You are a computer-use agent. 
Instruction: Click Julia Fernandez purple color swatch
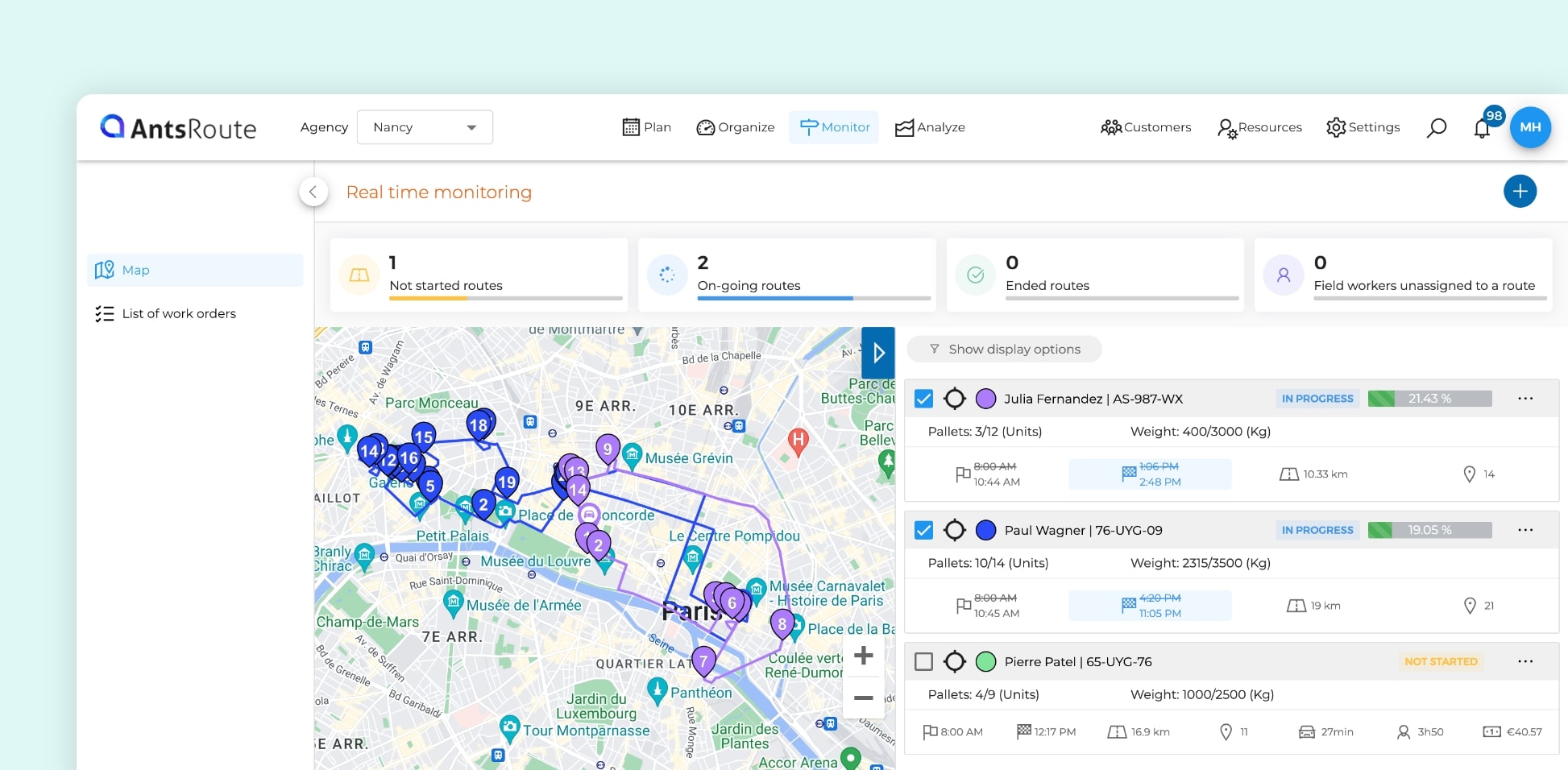tap(985, 399)
